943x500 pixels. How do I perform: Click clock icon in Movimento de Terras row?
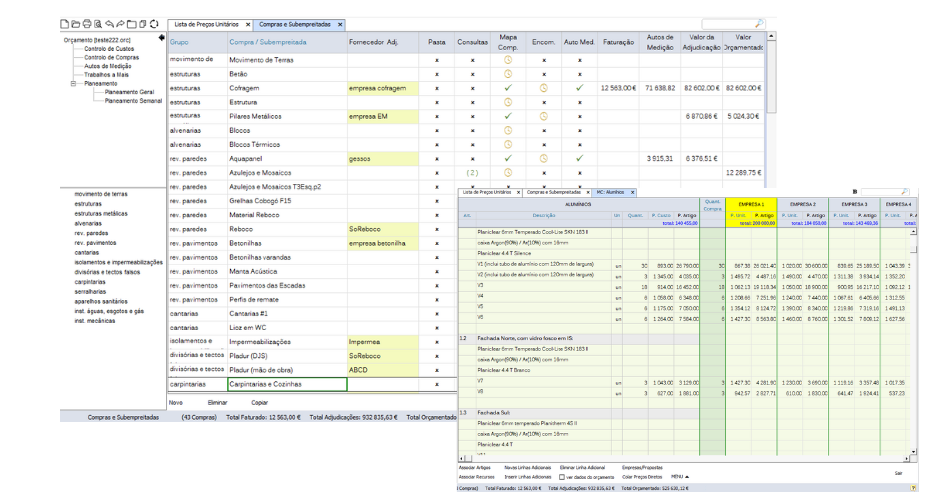point(508,60)
